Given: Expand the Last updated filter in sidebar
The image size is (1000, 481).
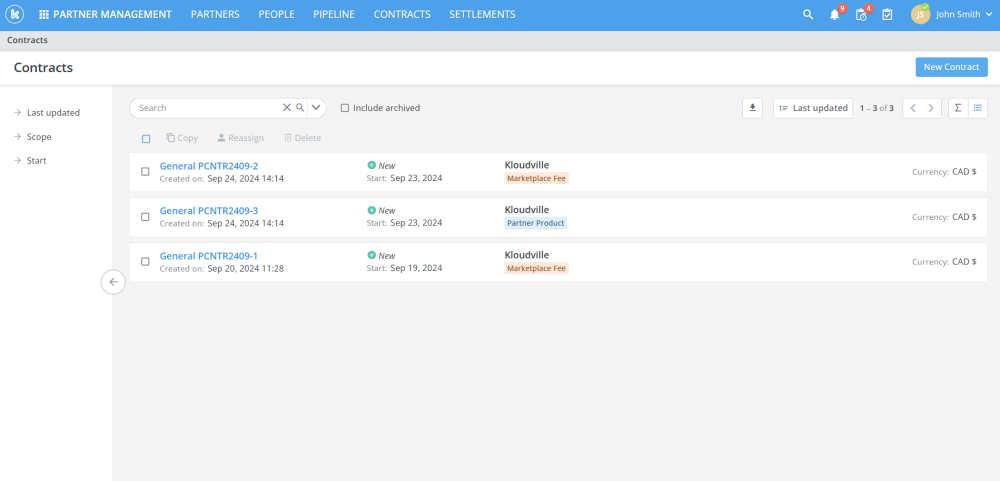Looking at the screenshot, I should (47, 112).
